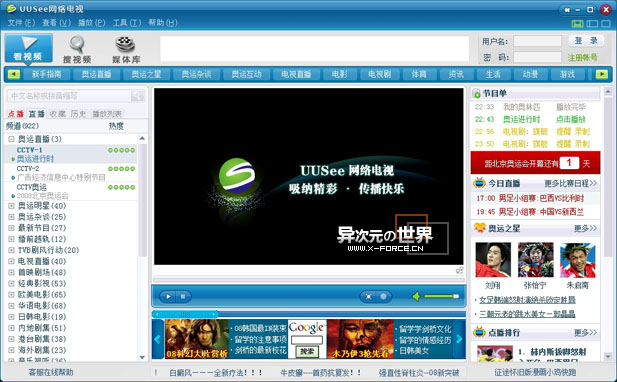Click the 登录 login button
Viewport: 617px width, 382px height.
pos(586,41)
